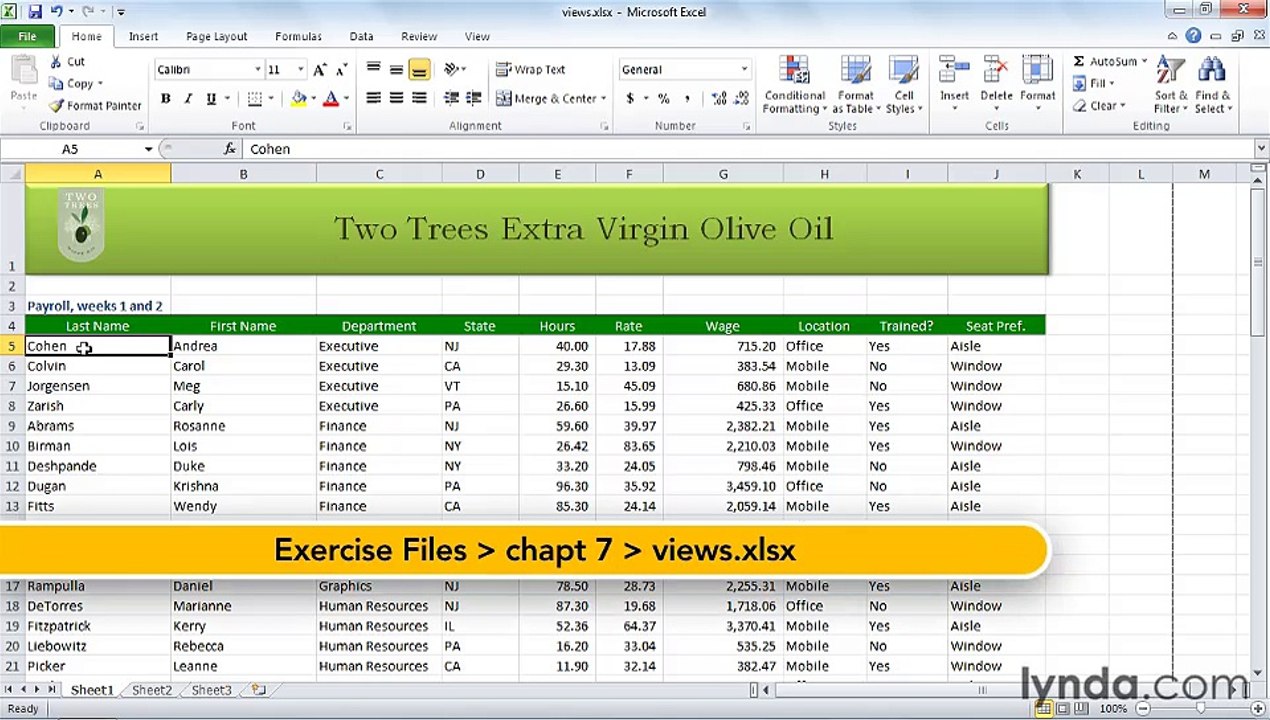Click the Format cells button
Screen dimensions: 1270x720
pos(1038,82)
